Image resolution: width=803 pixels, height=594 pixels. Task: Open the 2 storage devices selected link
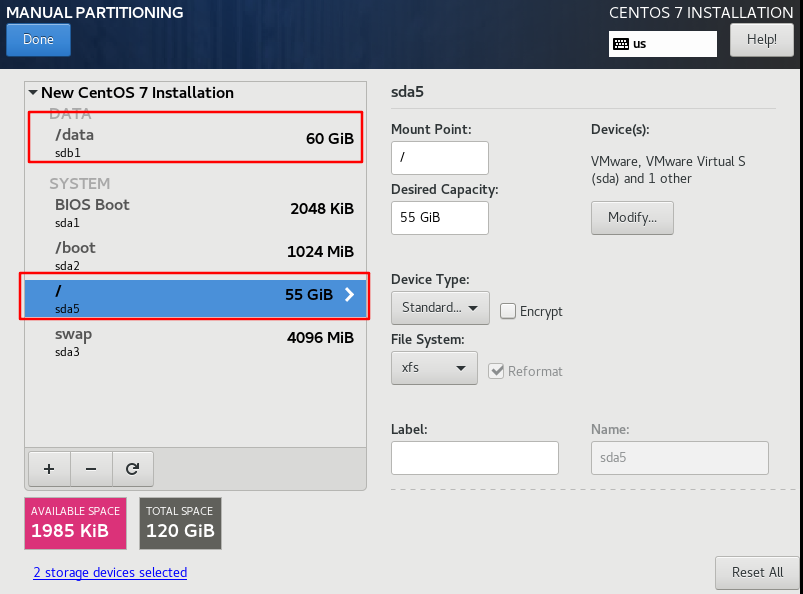110,573
